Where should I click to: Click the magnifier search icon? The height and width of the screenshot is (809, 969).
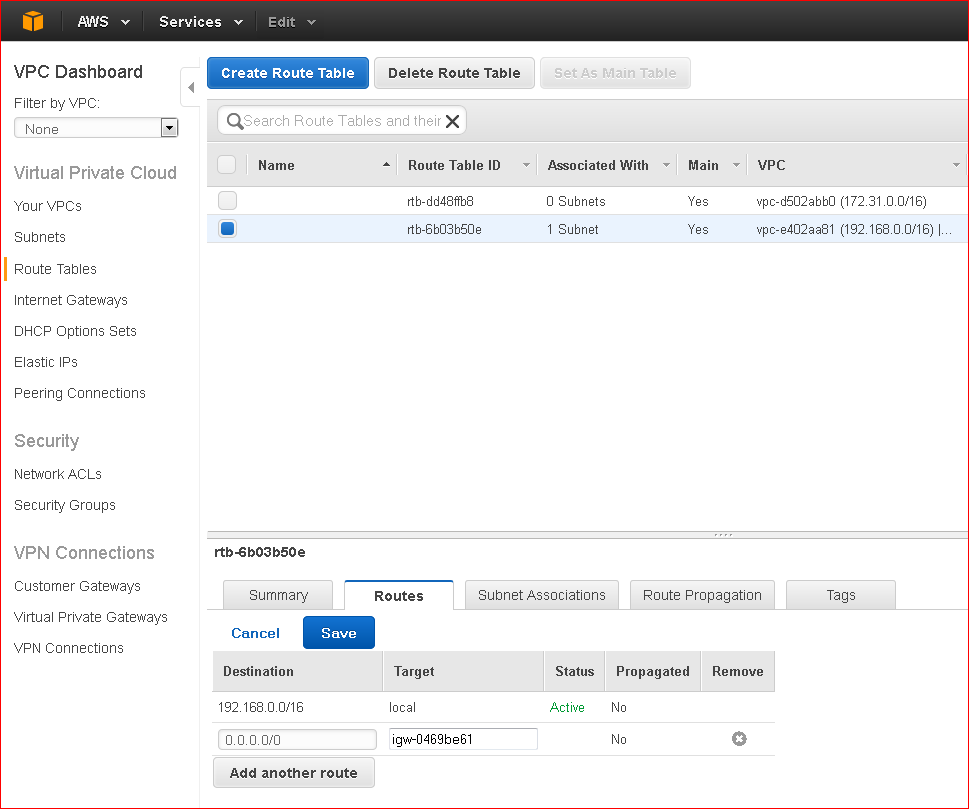(234, 121)
